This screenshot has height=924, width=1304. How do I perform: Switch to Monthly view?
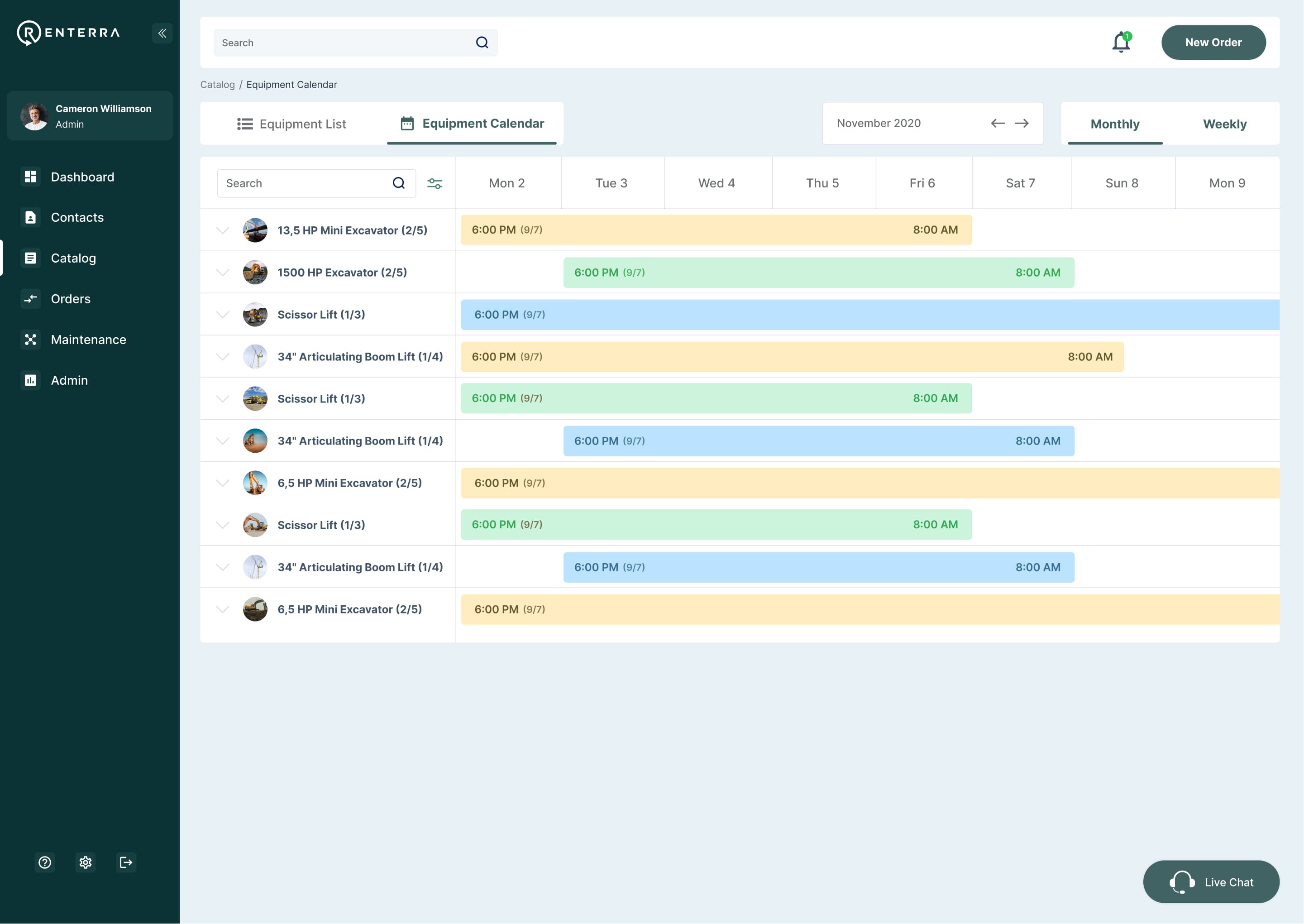click(x=1115, y=124)
